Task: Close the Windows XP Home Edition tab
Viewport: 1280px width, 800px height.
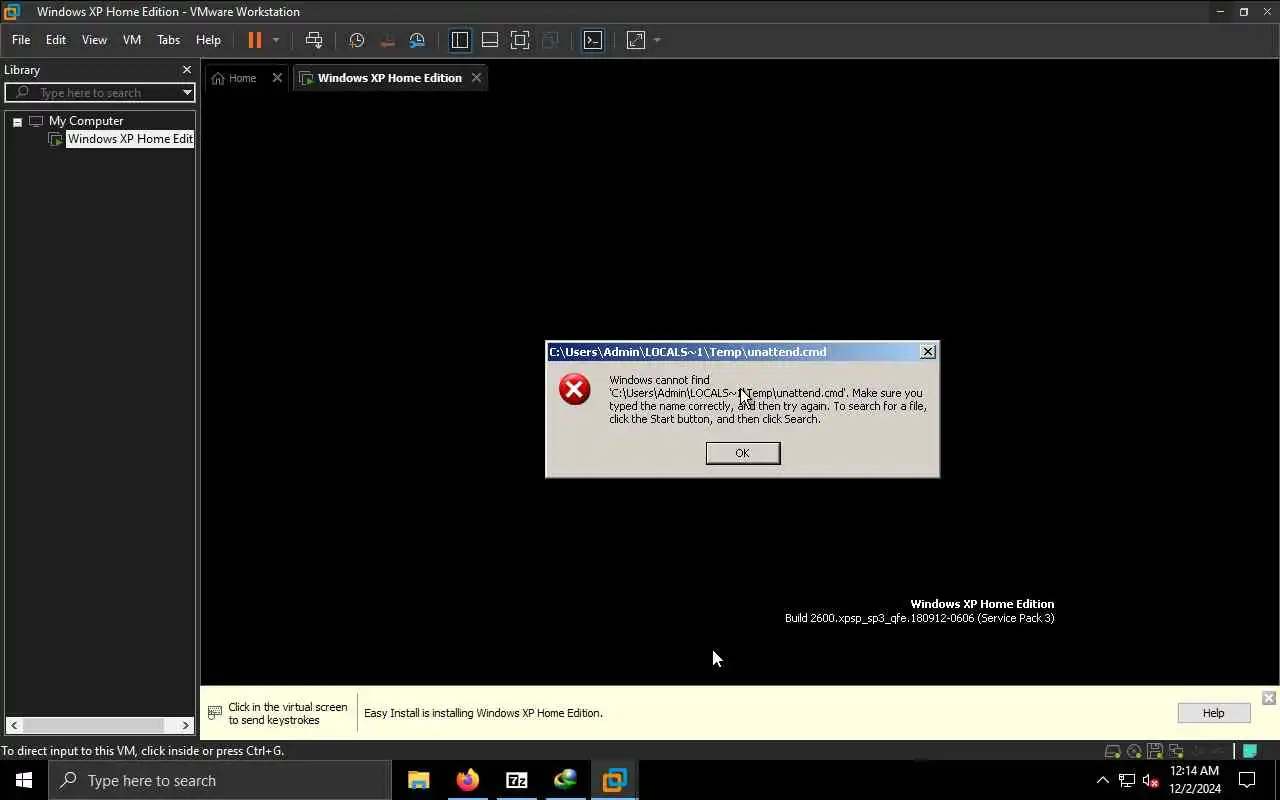Action: [476, 78]
